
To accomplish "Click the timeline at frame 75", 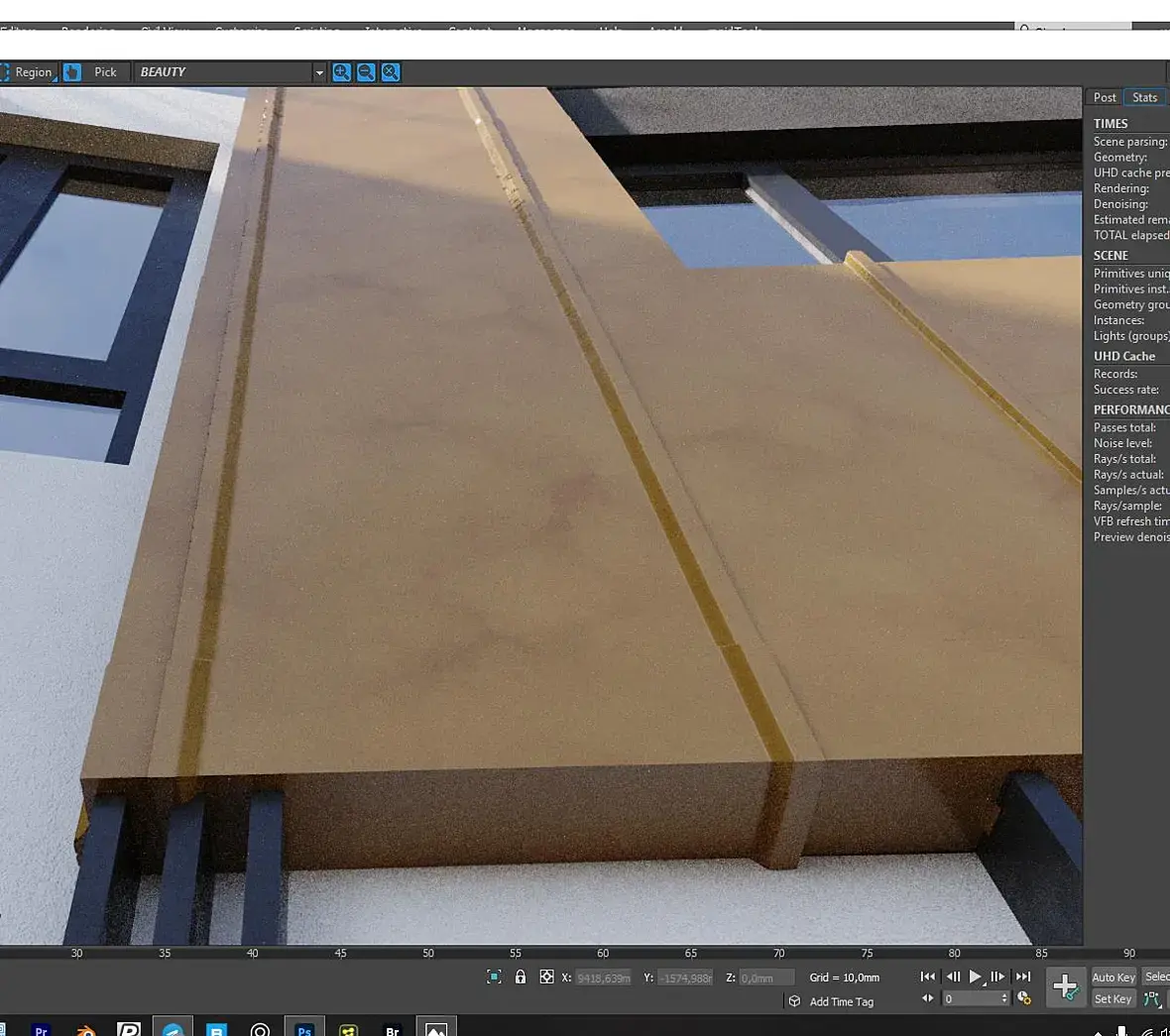I will (867, 953).
